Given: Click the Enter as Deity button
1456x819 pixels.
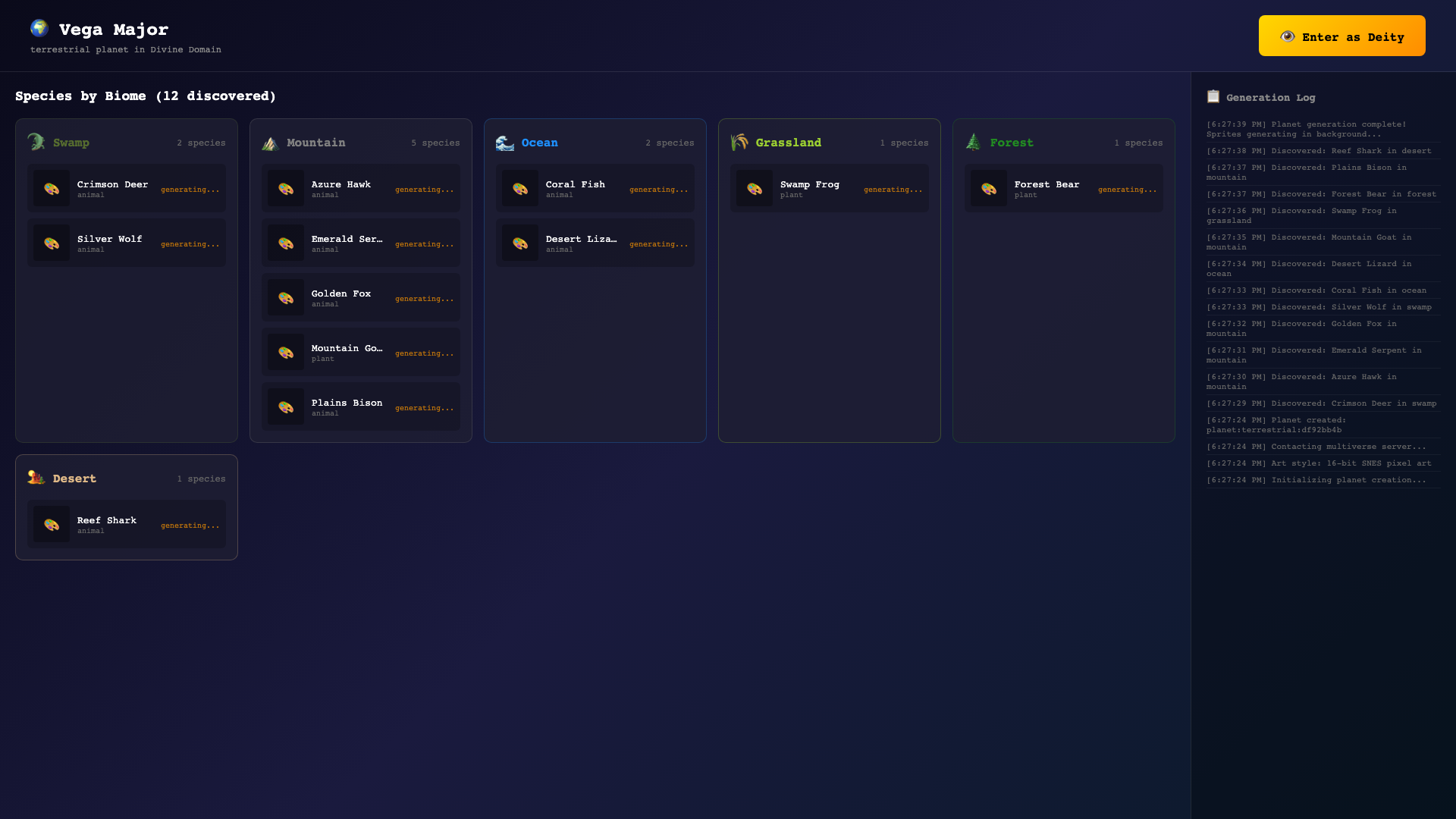Looking at the screenshot, I should (1341, 36).
